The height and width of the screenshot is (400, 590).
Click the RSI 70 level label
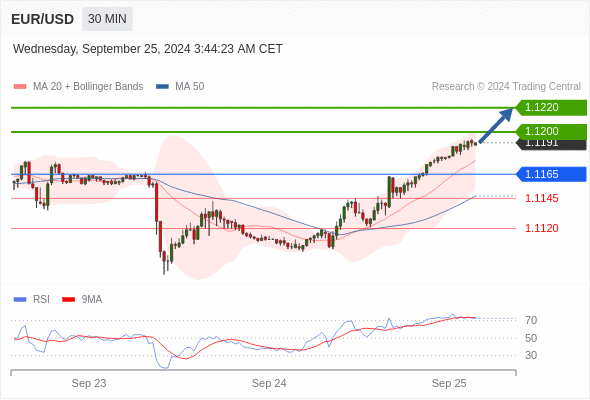coord(531,320)
